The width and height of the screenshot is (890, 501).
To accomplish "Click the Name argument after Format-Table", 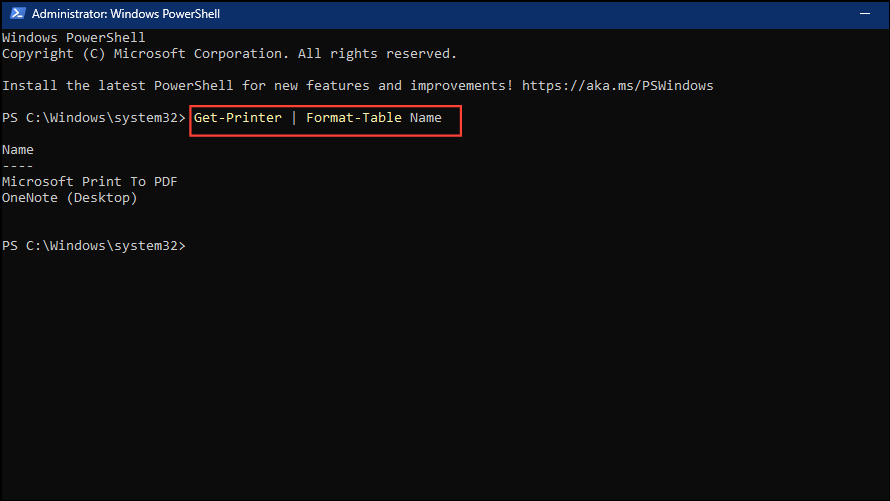I will [425, 118].
